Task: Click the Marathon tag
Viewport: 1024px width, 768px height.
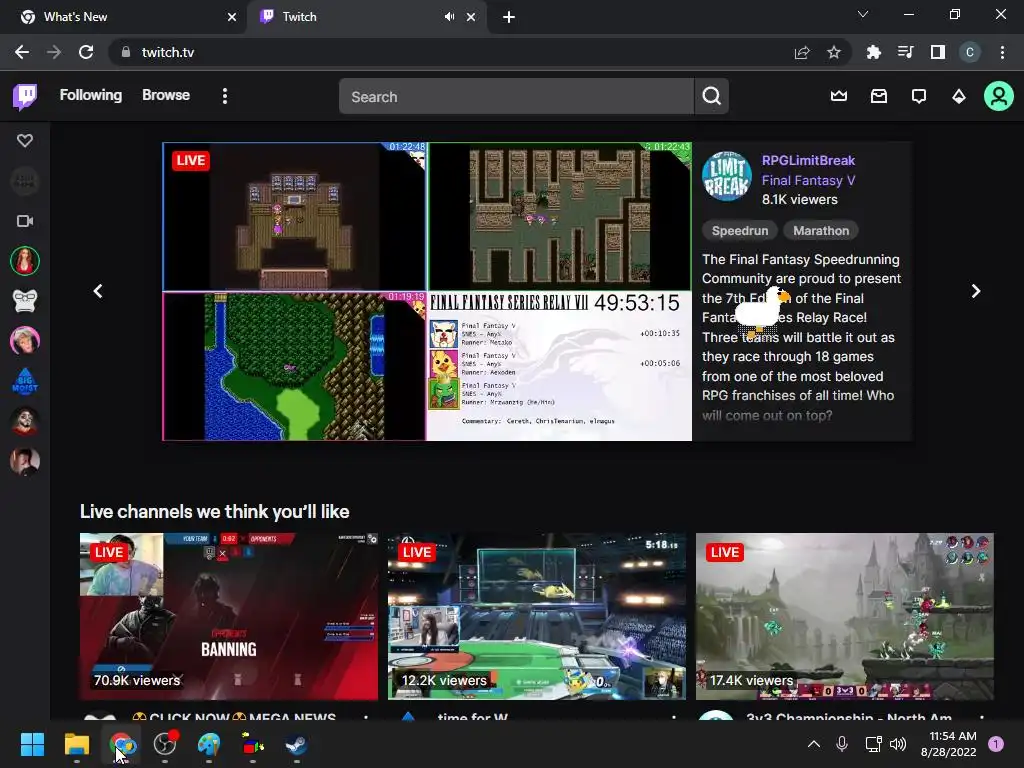Action: point(821,231)
